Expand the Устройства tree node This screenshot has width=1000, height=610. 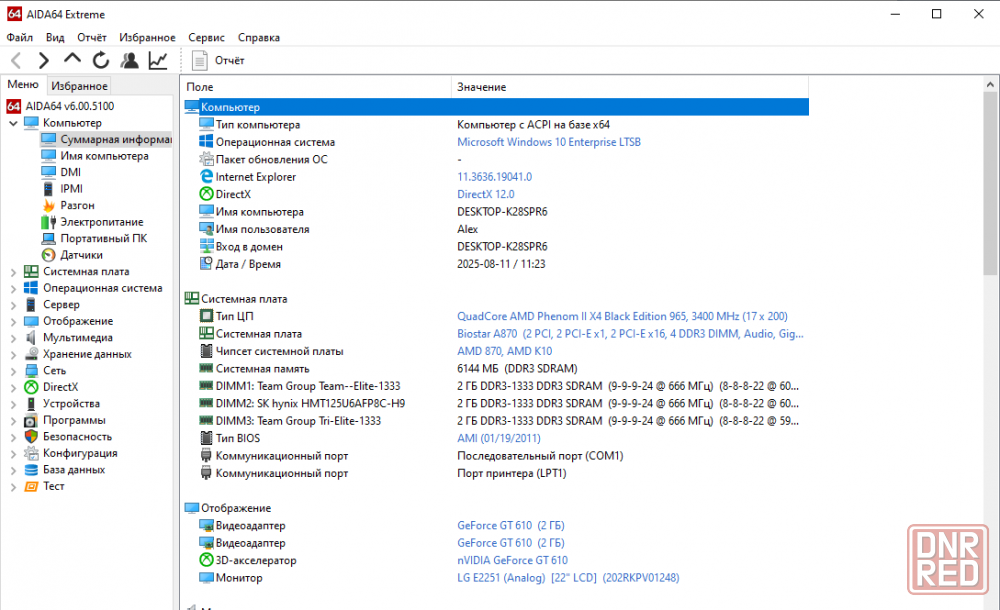pos(13,404)
